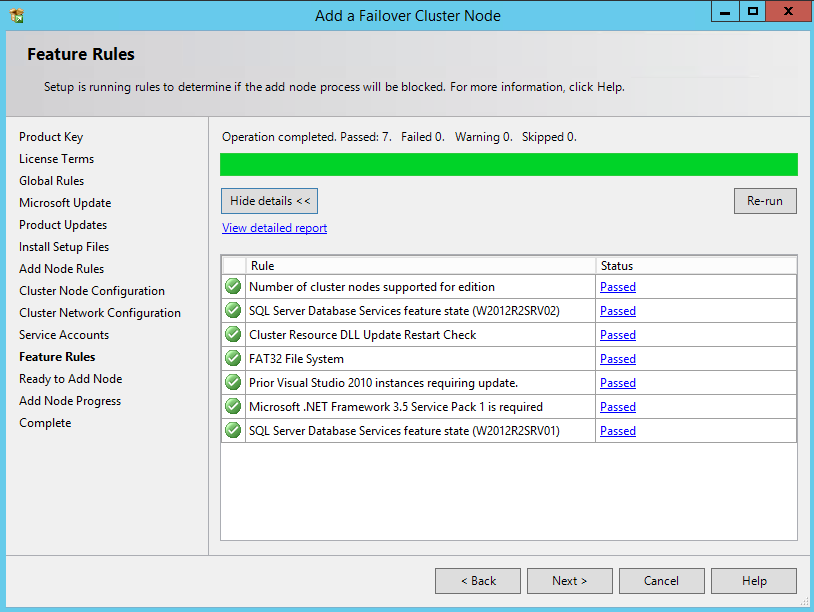Click the check icon for .NET Framework 3.5 rule
814x612 pixels.
coord(233,406)
